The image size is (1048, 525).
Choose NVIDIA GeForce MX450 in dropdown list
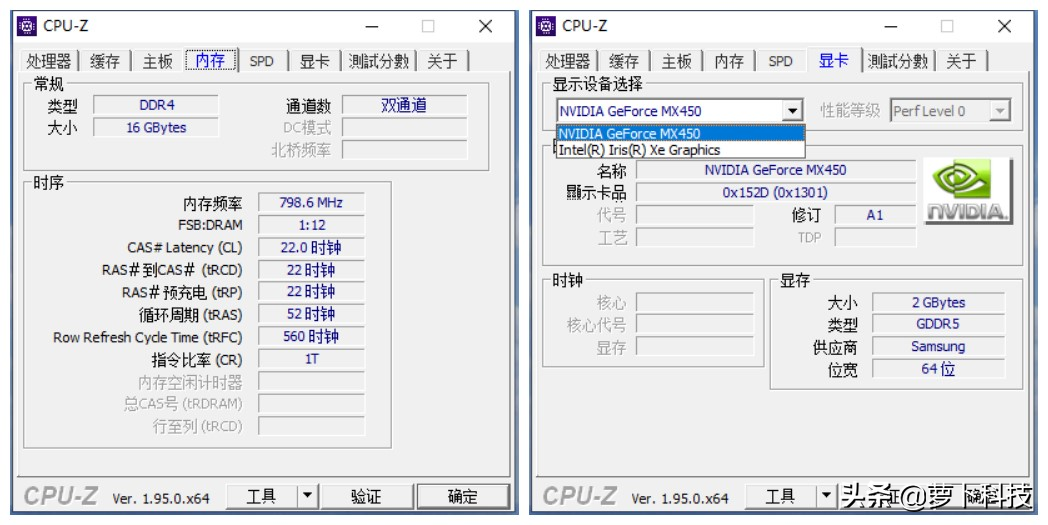click(x=680, y=134)
